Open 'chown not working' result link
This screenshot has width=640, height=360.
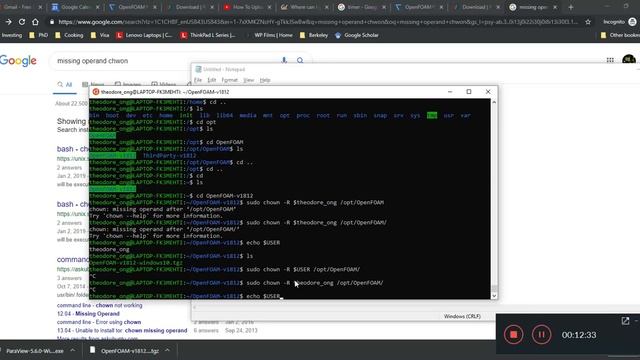coord(100,305)
